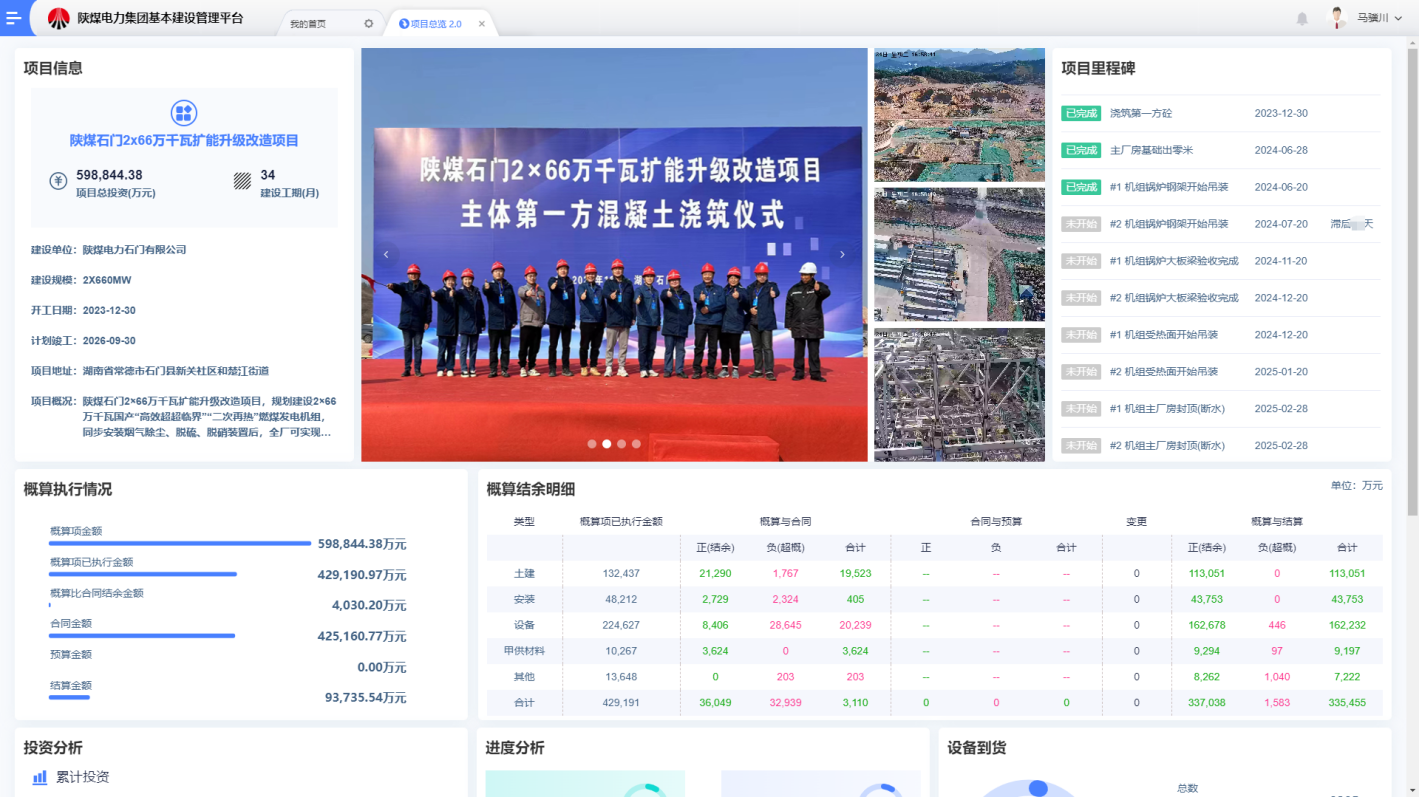1419x797 pixels.
Task: Click the blue project grid icon
Action: tap(184, 113)
